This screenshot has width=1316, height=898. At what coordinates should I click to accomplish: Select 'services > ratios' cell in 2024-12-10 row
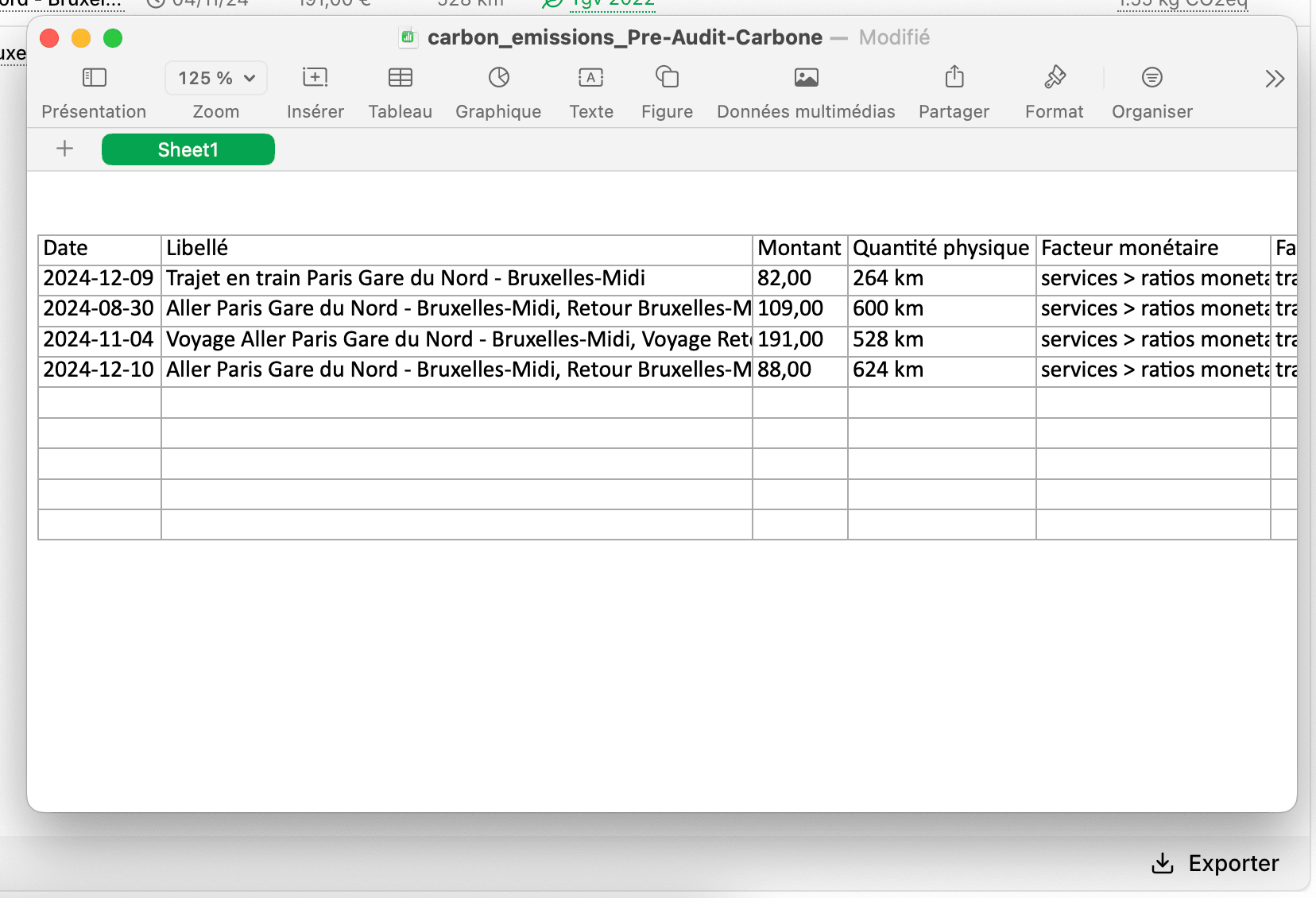(x=1153, y=371)
